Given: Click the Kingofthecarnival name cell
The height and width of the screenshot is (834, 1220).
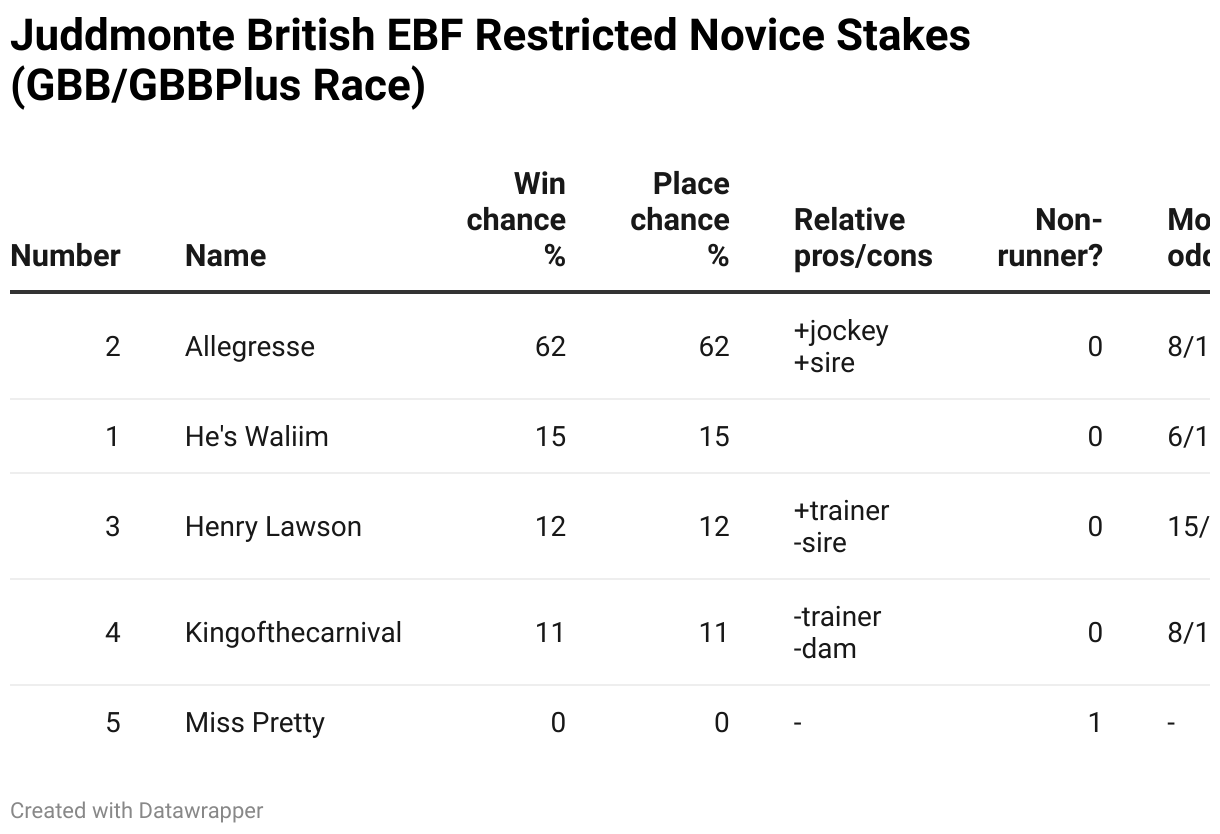Looking at the screenshot, I should [293, 633].
